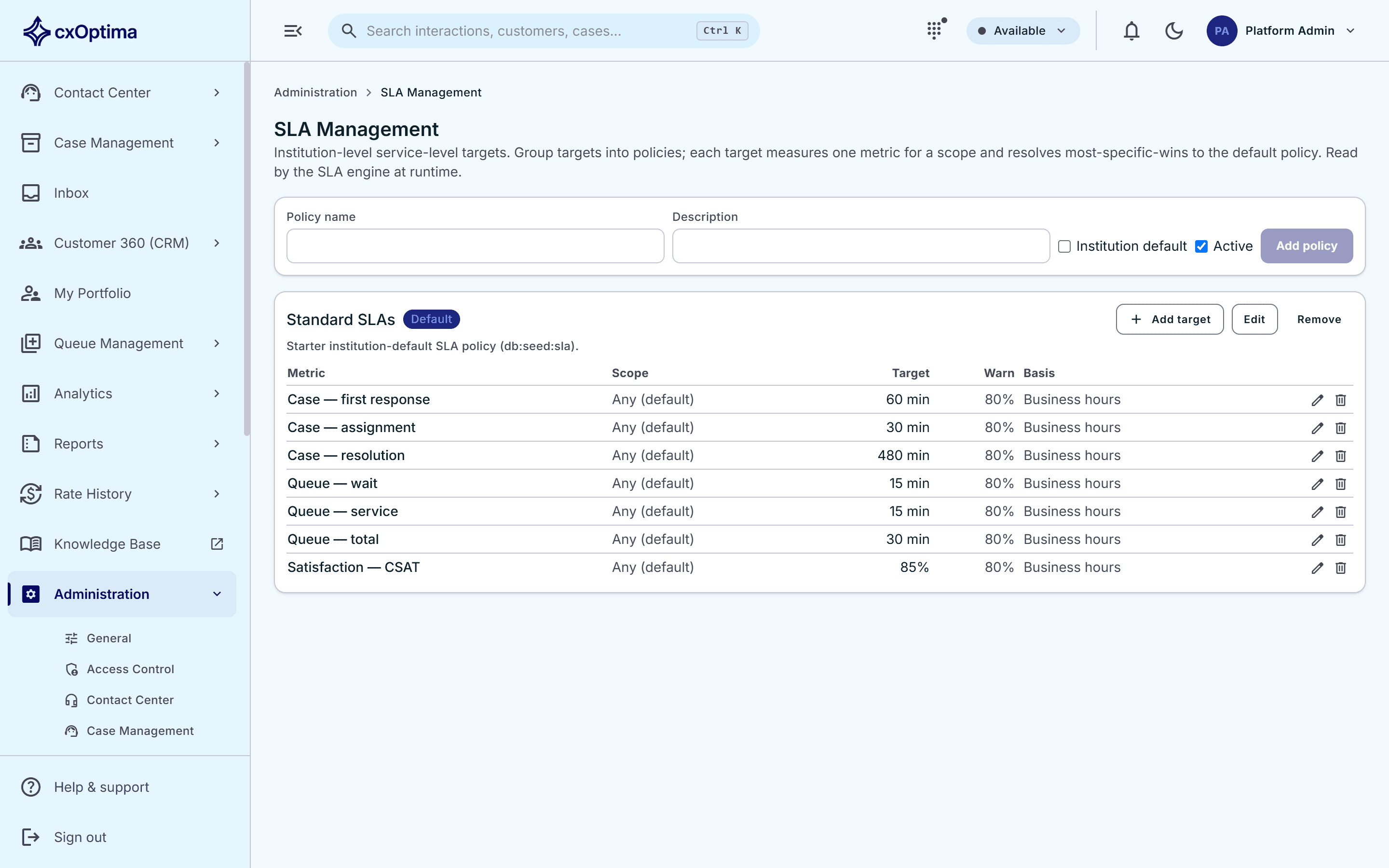Click the Help & support question icon
Image resolution: width=1389 pixels, height=868 pixels.
(31, 787)
